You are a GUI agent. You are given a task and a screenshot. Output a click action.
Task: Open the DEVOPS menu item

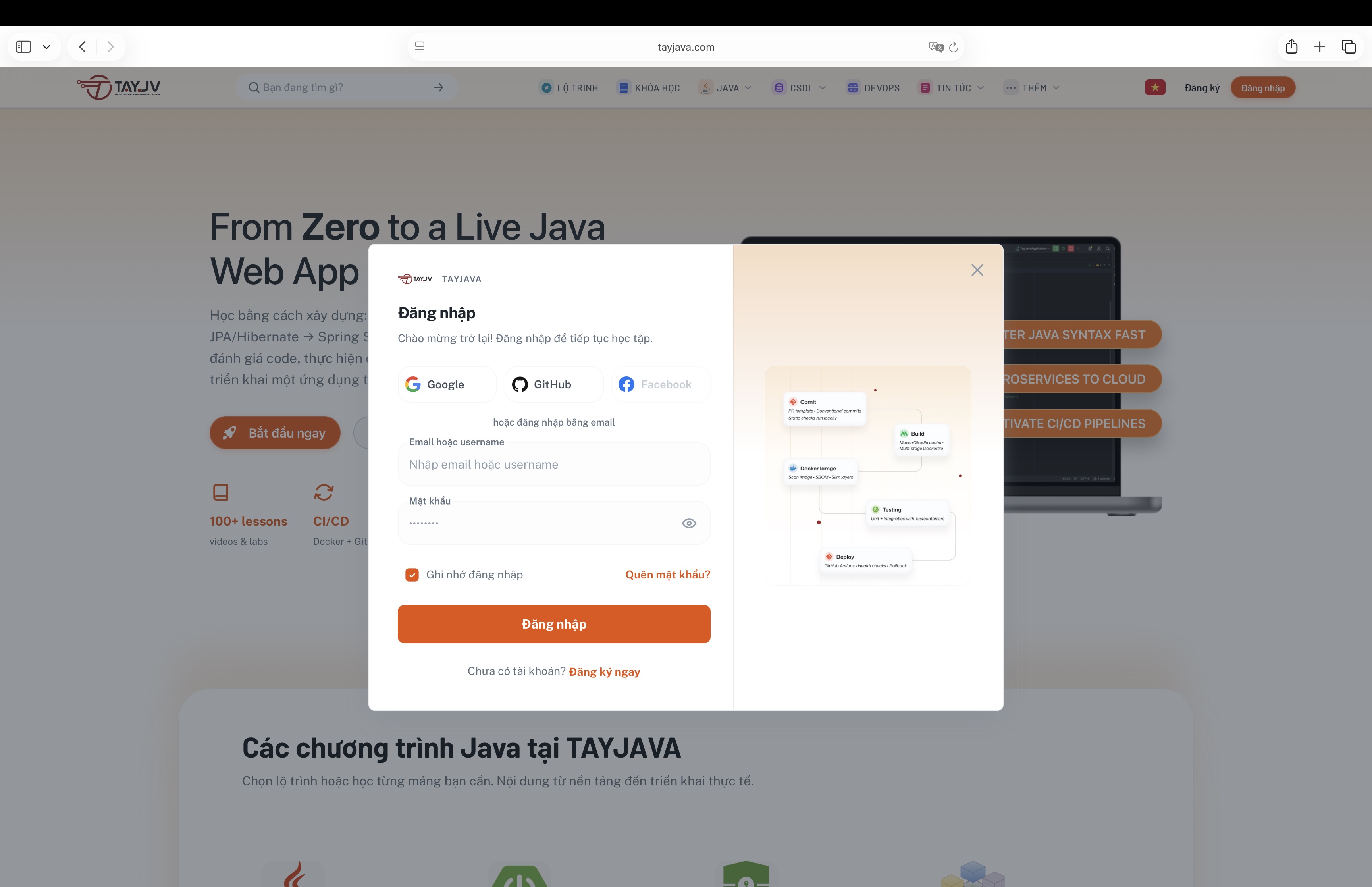(x=873, y=87)
